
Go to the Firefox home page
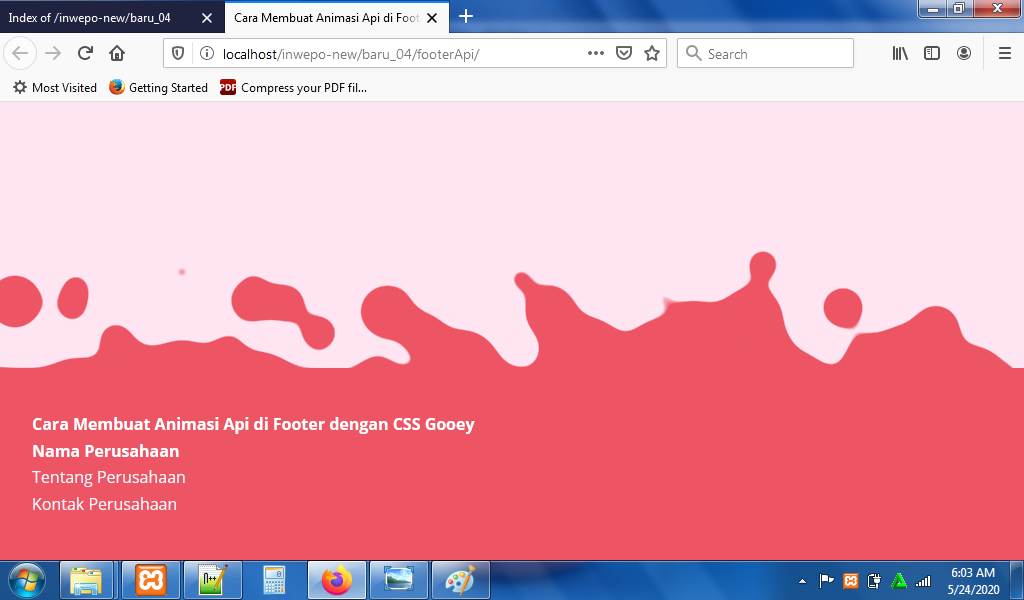click(117, 54)
